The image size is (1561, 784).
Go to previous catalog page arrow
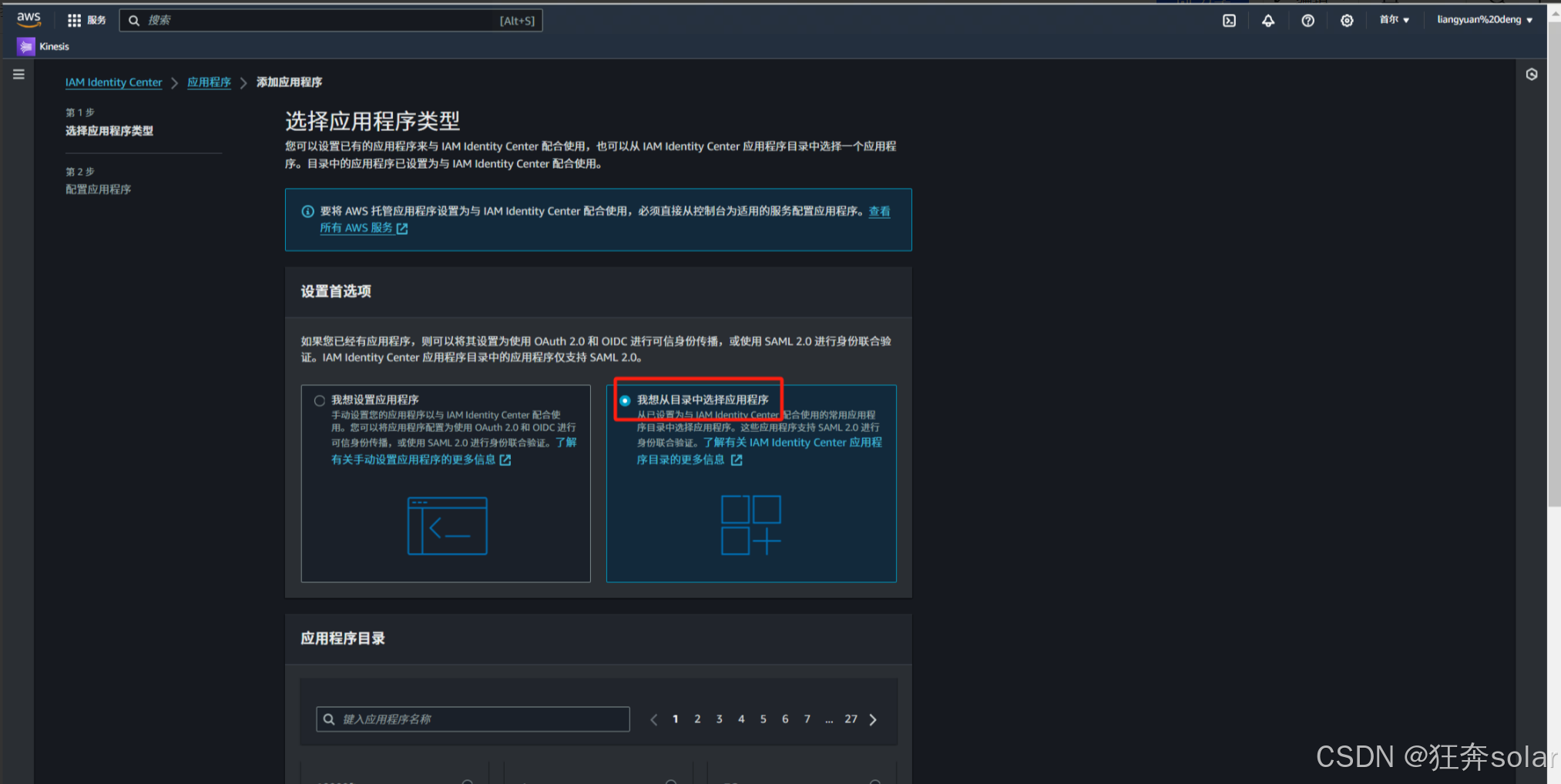click(653, 719)
